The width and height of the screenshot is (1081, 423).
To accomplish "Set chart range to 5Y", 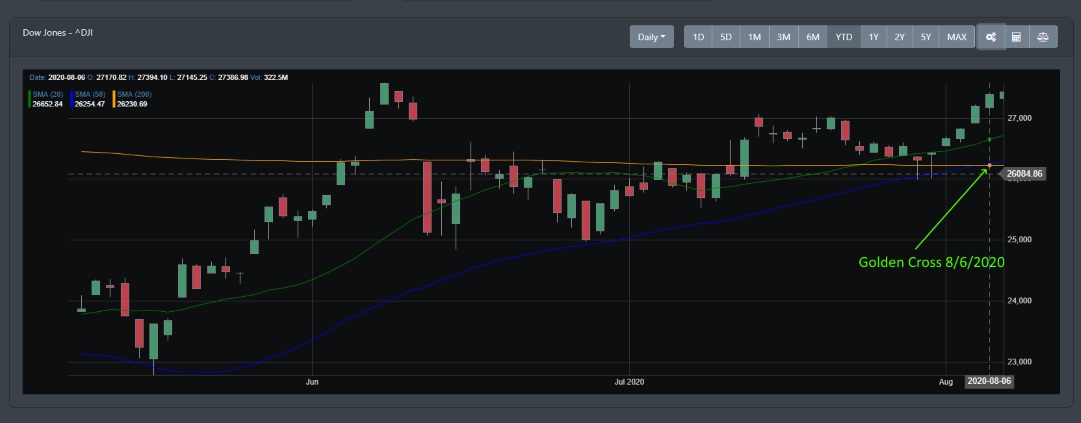I will pyautogui.click(x=926, y=37).
